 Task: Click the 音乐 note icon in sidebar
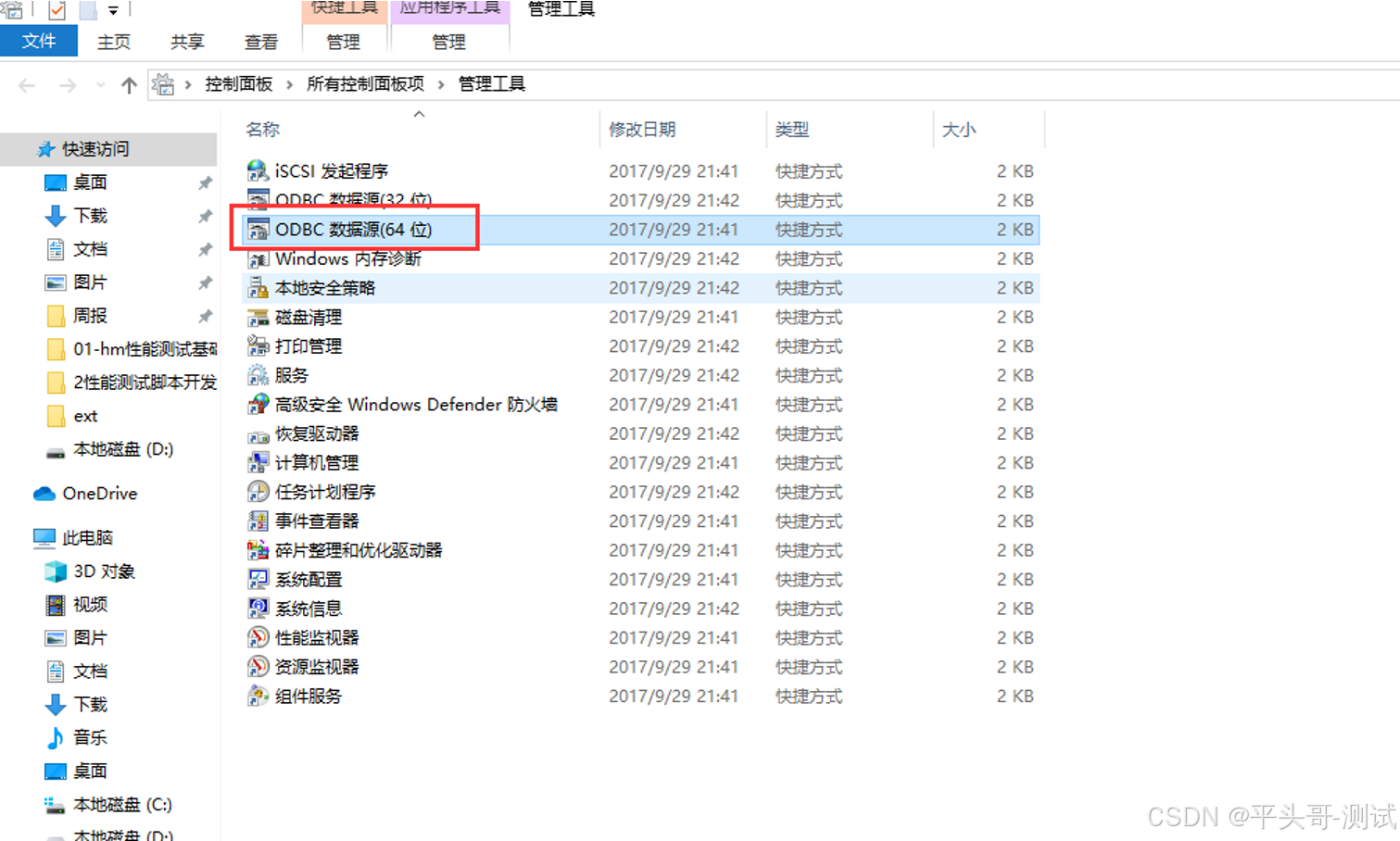pos(56,738)
